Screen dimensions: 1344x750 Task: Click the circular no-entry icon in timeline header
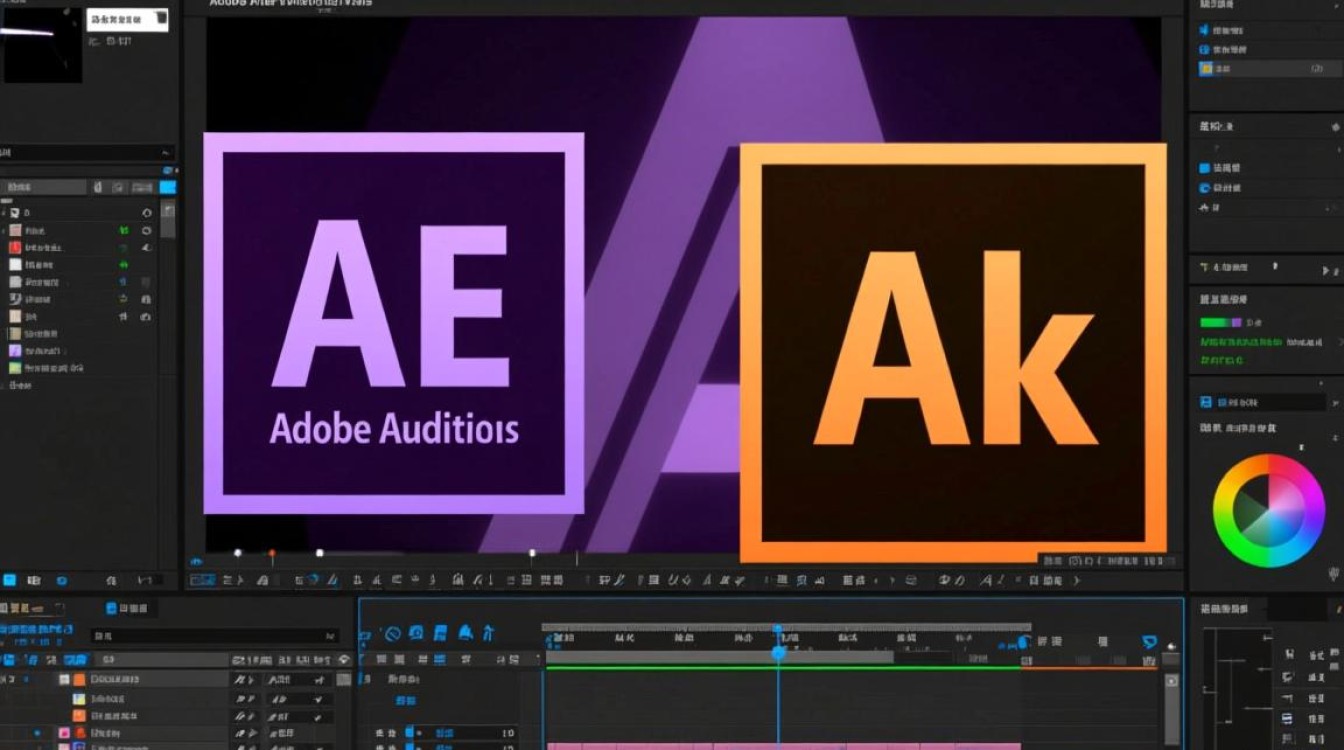coord(392,633)
